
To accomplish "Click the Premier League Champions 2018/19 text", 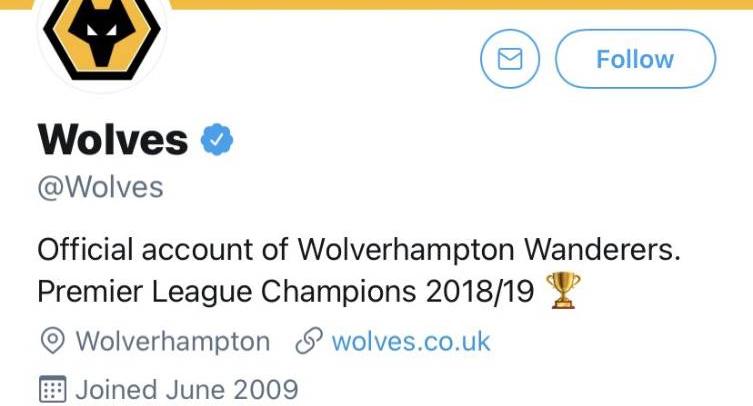I will 286,291.
